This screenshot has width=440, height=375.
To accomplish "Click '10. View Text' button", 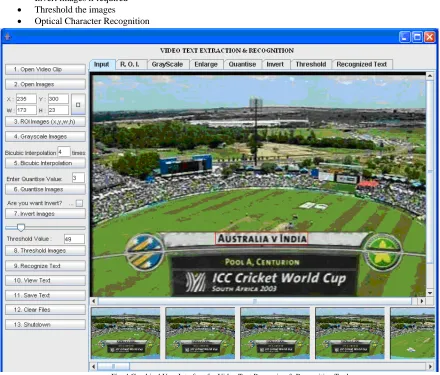I will point(45,280).
